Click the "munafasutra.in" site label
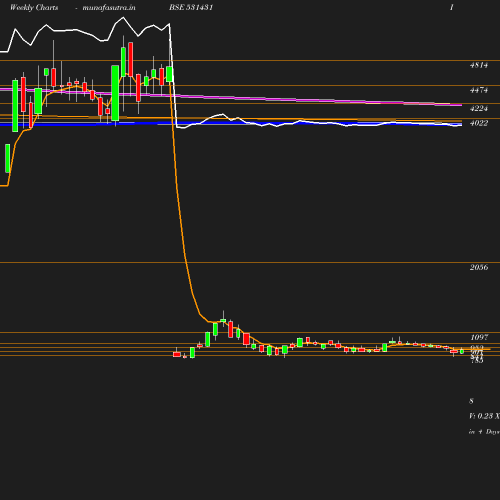This screenshot has width=500, height=500. point(109,8)
